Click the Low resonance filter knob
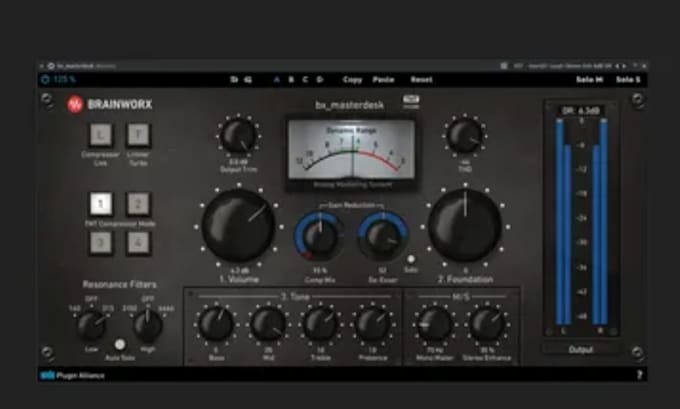Image resolution: width=680 pixels, height=409 pixels. [x=91, y=326]
